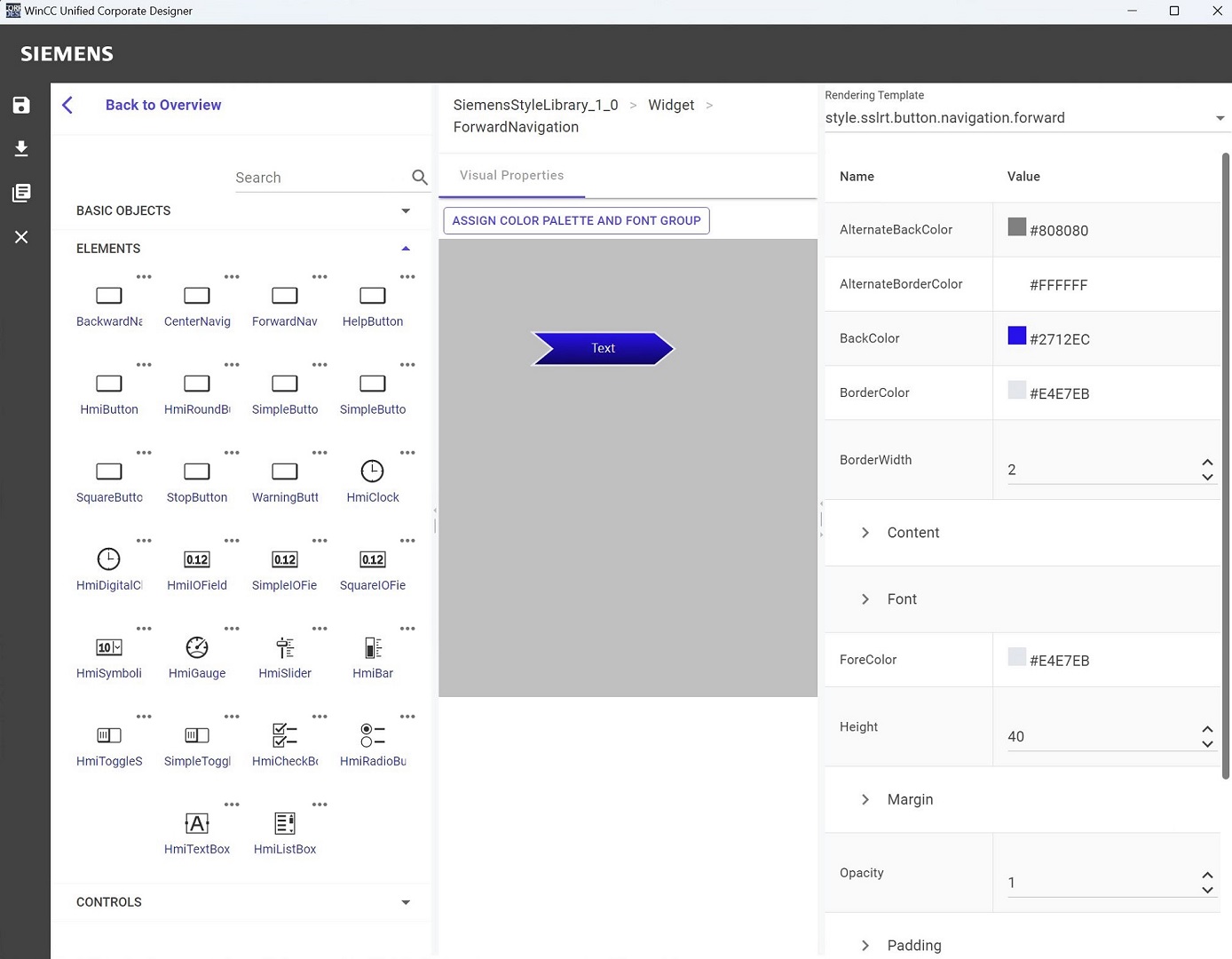Click the download icon in left sidebar

tap(21, 148)
